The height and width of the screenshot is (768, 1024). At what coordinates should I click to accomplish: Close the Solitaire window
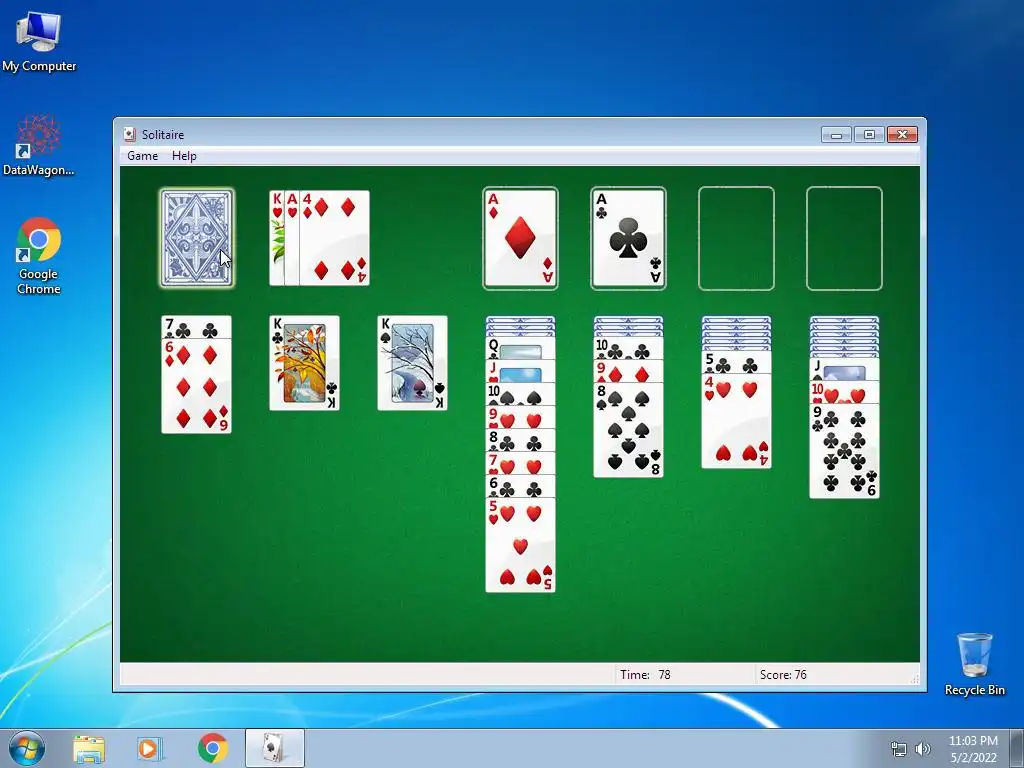[903, 135]
